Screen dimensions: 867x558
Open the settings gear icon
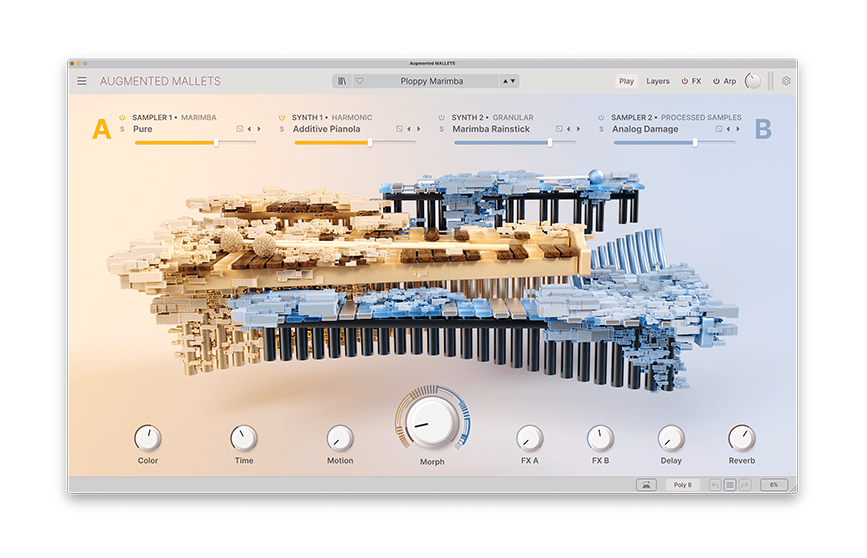pyautogui.click(x=785, y=81)
